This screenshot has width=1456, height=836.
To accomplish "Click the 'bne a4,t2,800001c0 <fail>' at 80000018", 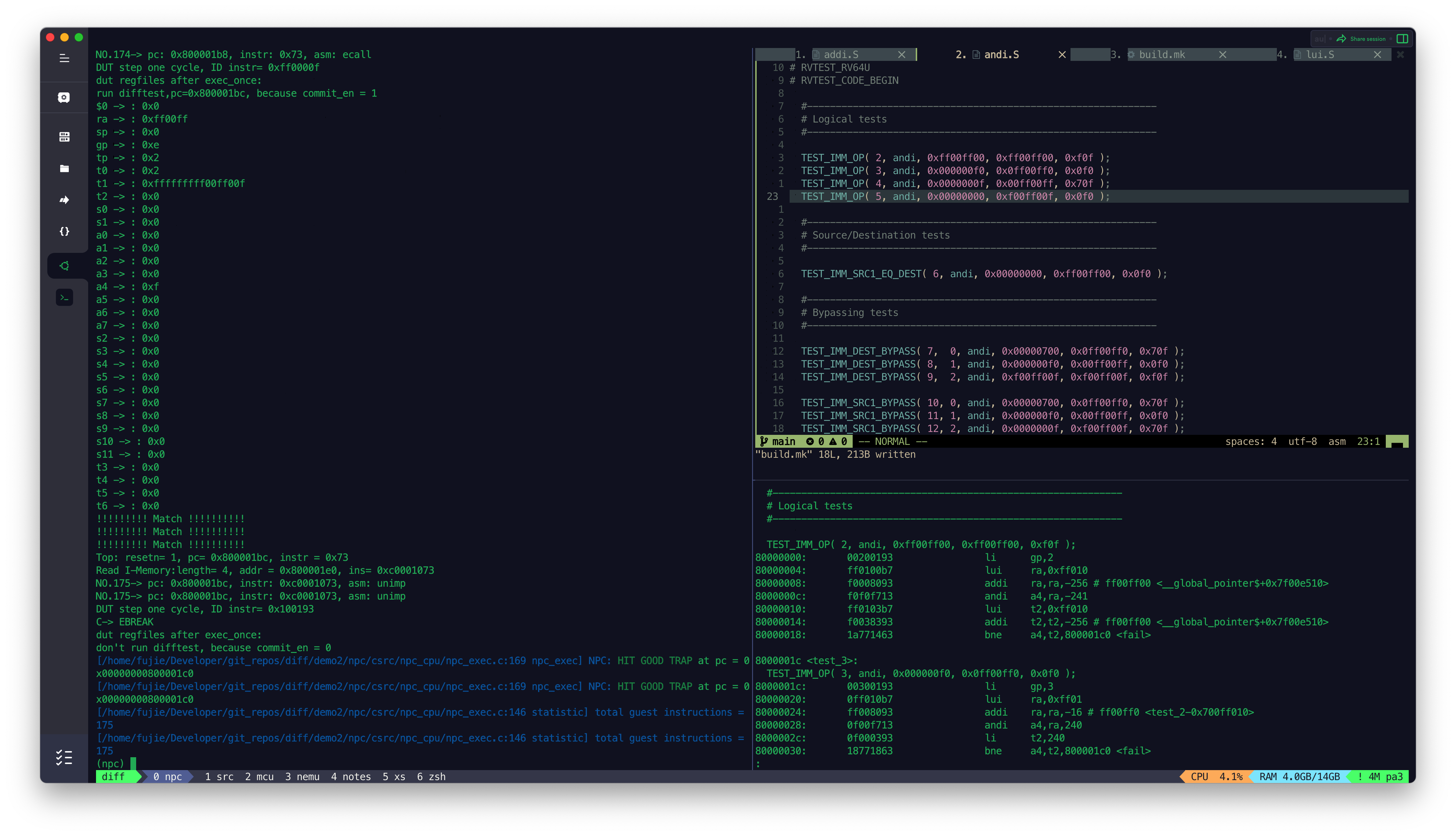I will pyautogui.click(x=1067, y=634).
